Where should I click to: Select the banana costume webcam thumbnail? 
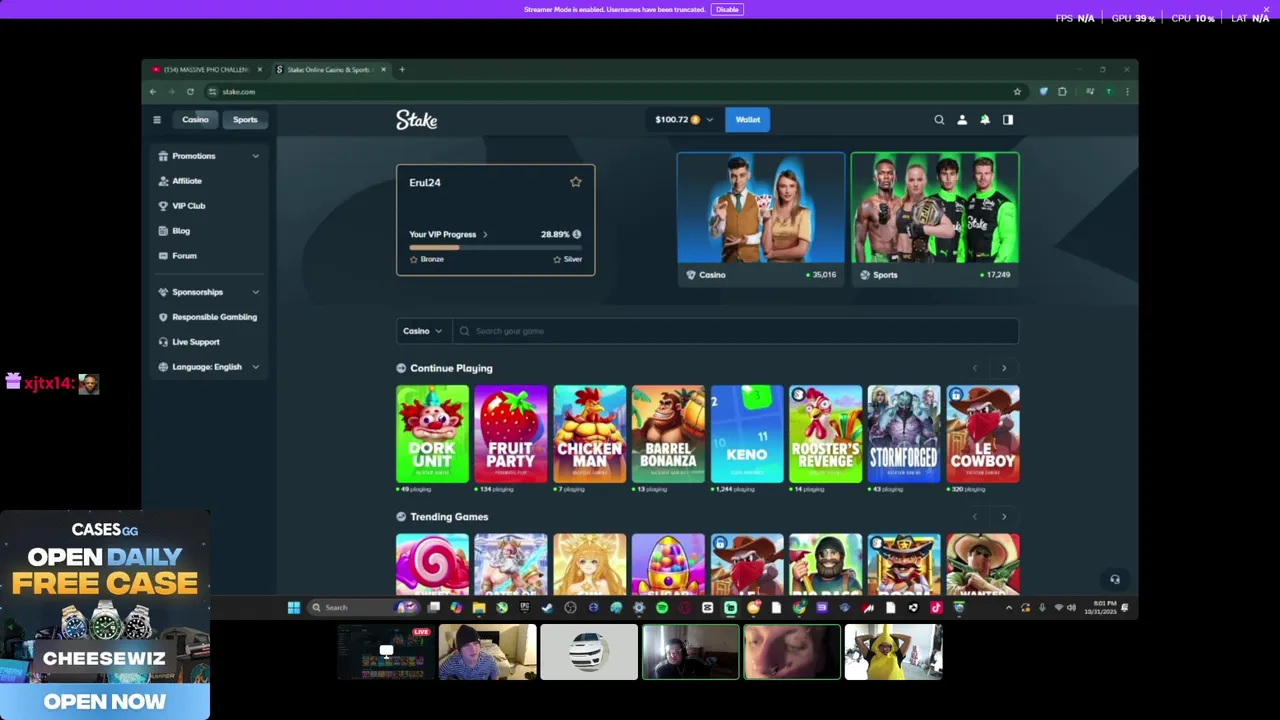click(893, 652)
